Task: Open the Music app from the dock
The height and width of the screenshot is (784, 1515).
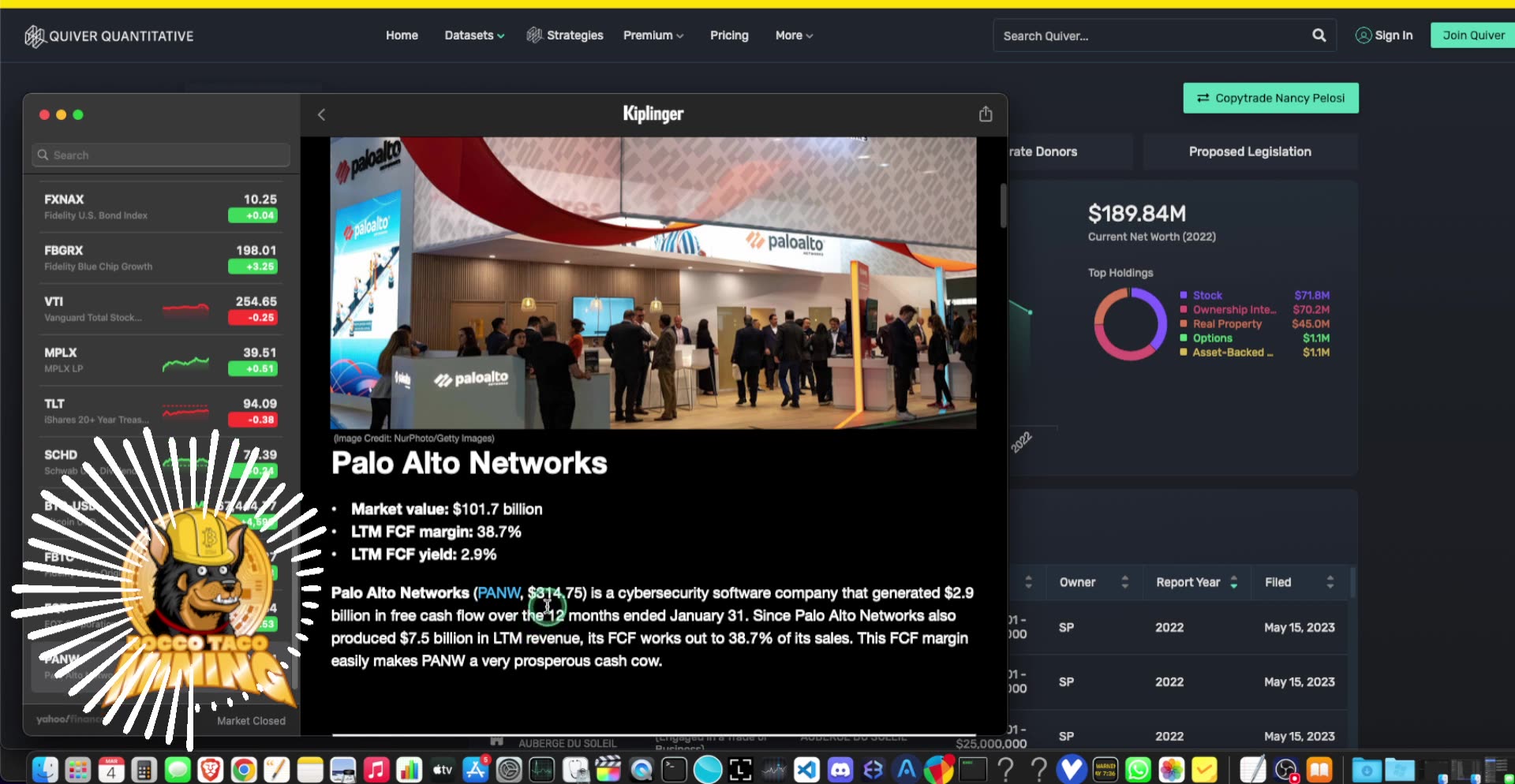Action: pos(376,768)
